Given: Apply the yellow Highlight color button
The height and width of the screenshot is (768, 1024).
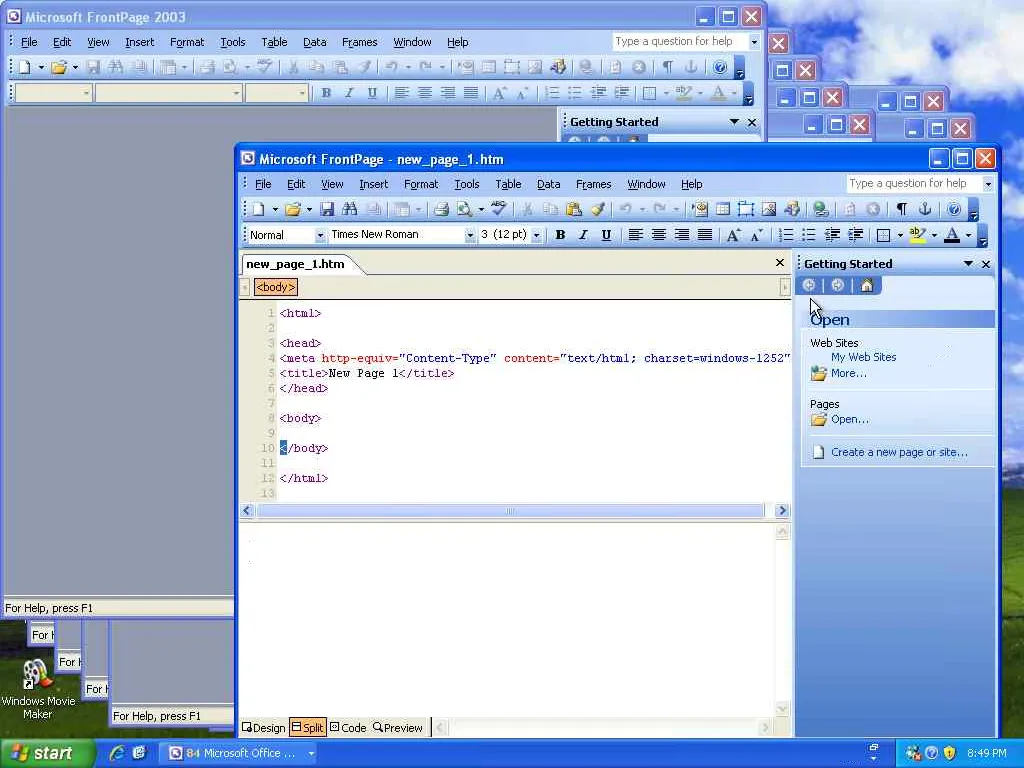Looking at the screenshot, I should point(918,235).
